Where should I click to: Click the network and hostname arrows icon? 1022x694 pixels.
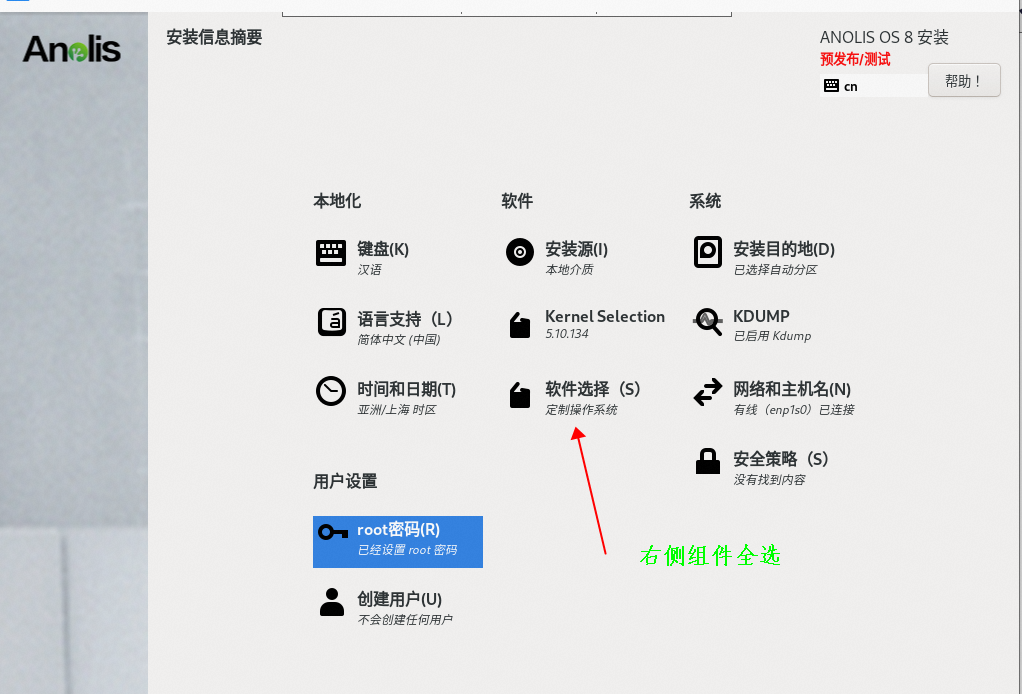click(707, 392)
